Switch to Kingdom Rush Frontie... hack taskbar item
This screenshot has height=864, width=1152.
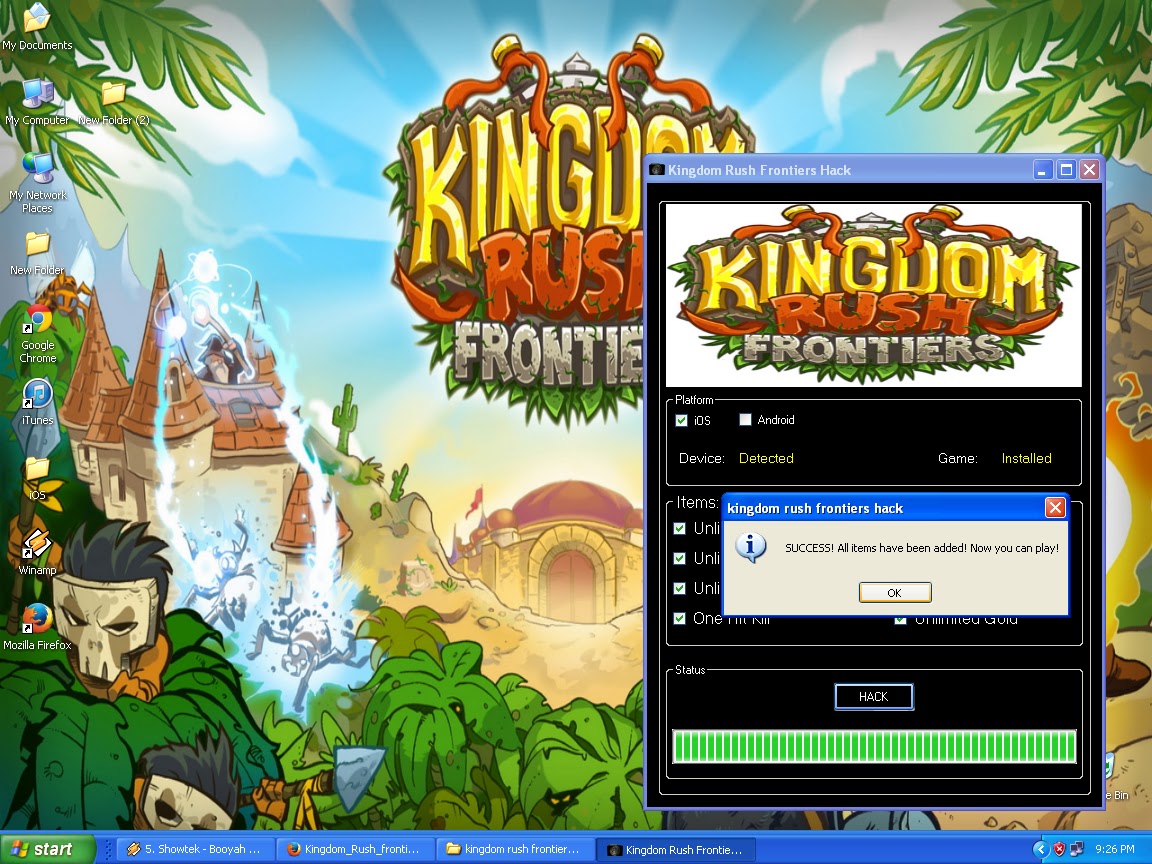coord(677,849)
